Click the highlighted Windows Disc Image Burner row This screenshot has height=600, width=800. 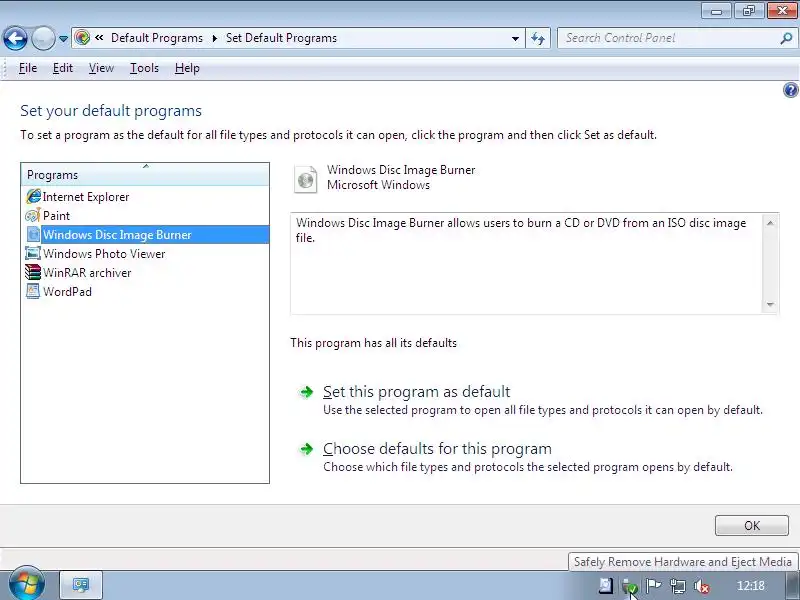pos(145,235)
